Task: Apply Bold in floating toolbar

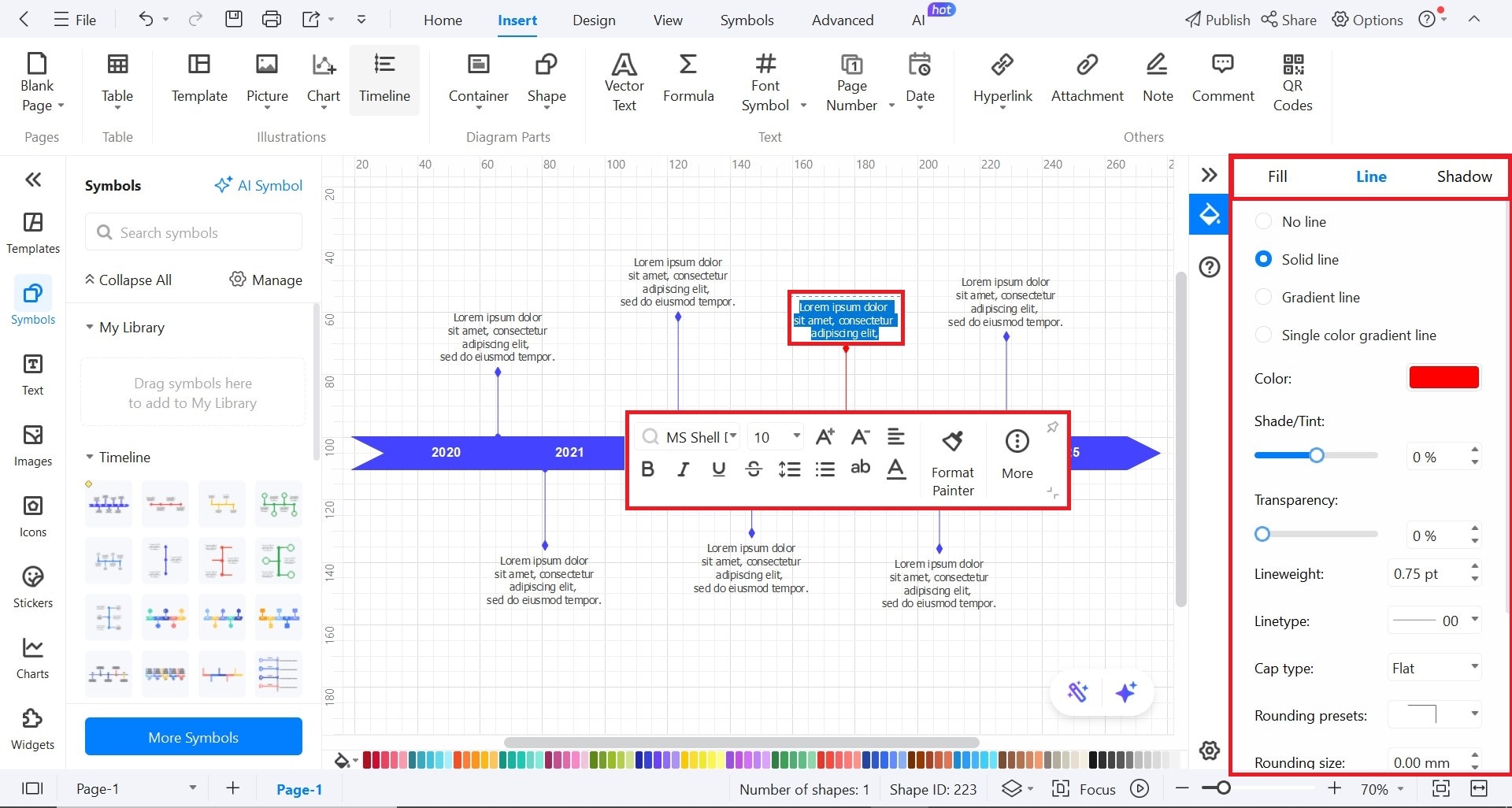Action: [648, 469]
